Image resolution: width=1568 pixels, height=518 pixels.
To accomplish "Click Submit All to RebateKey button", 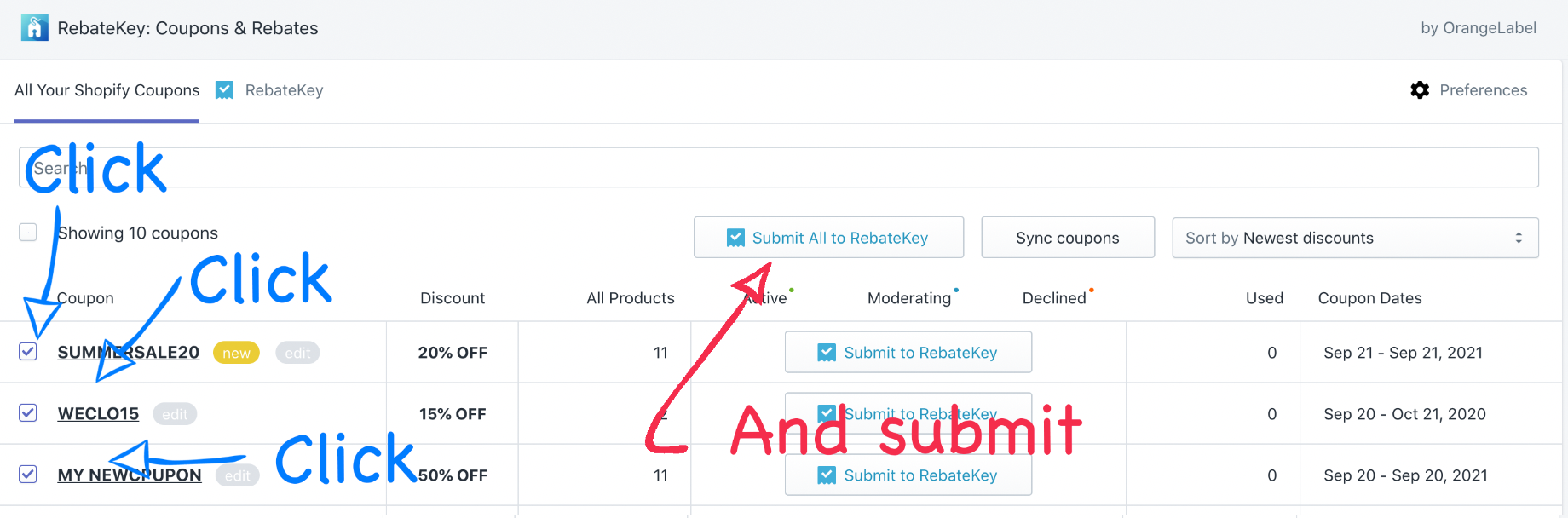I will [828, 238].
